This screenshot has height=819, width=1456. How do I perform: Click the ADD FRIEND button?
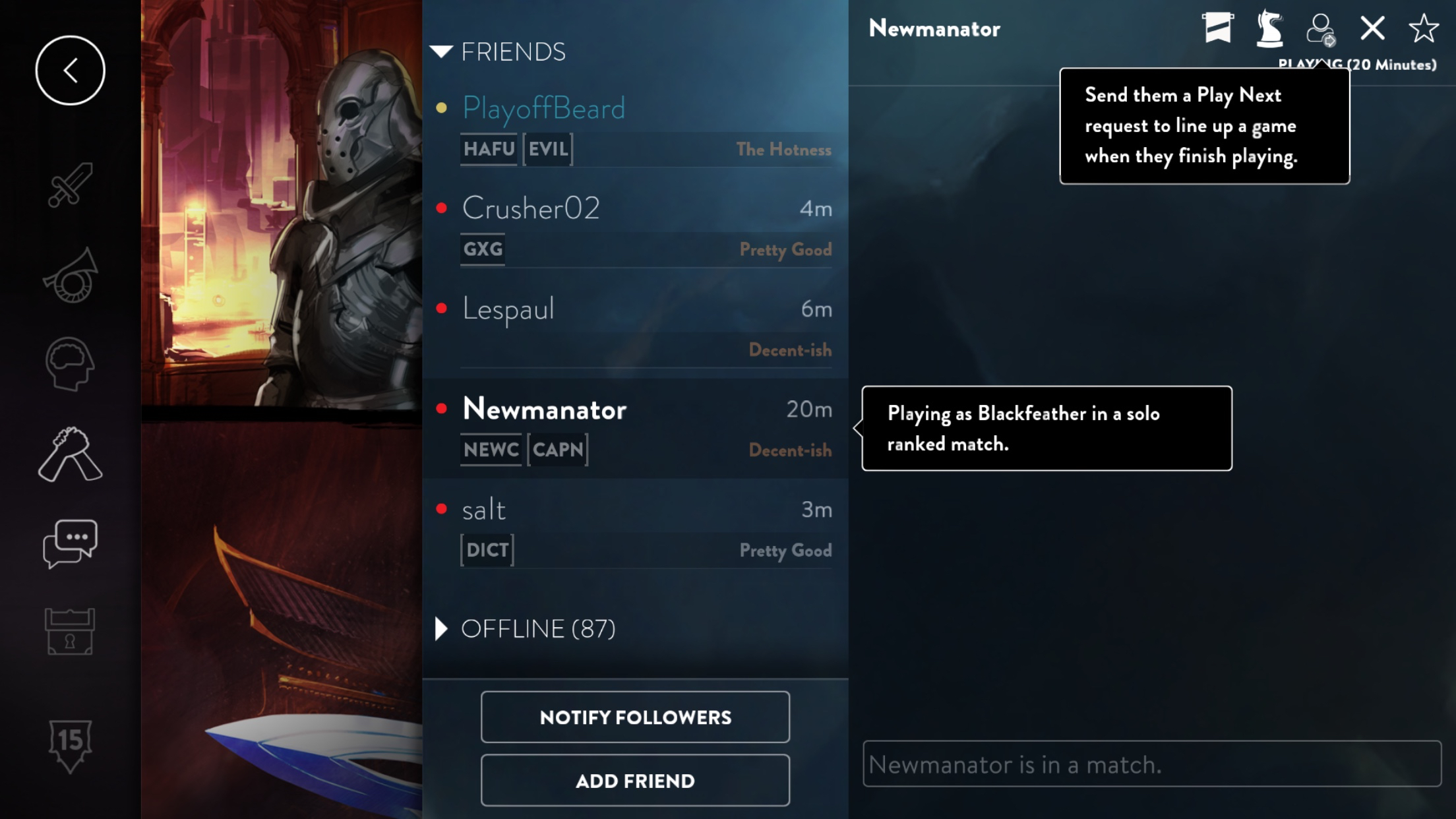pyautogui.click(x=635, y=781)
